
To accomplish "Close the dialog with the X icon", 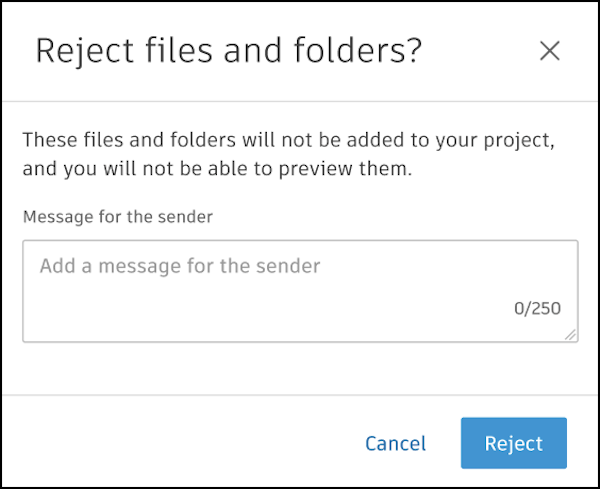I will 549,51.
